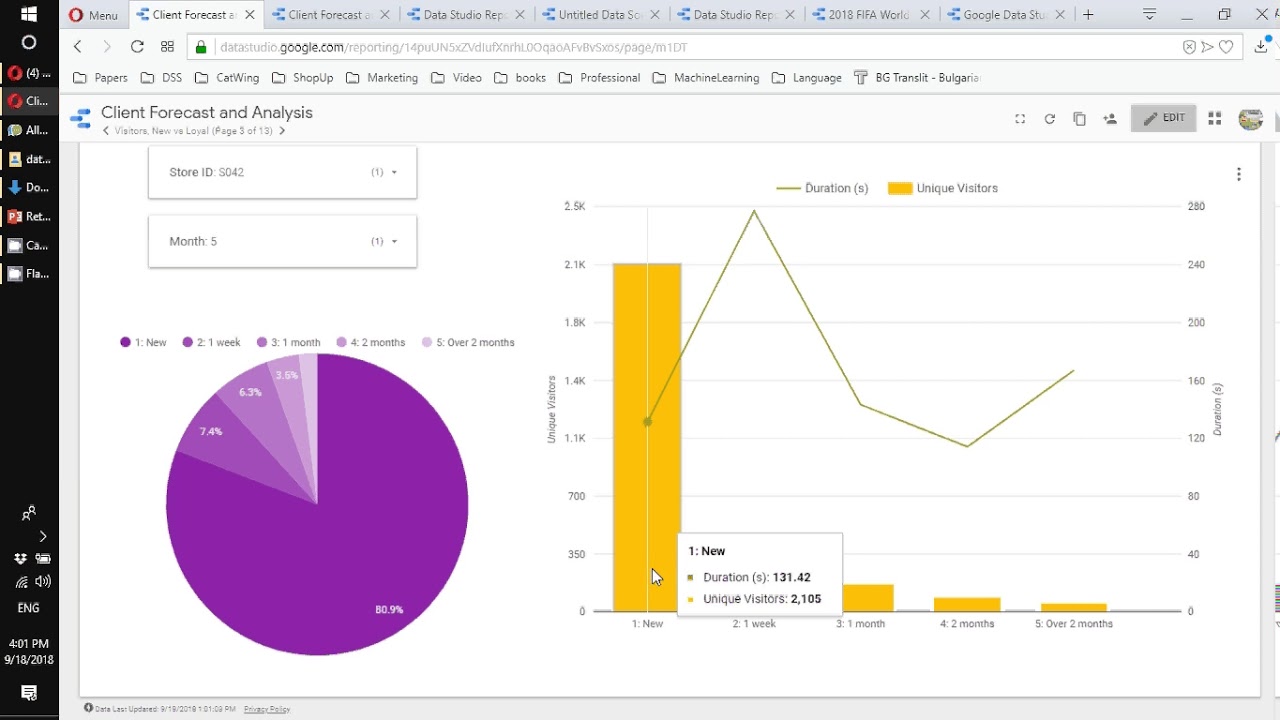Open Opera downloads icon
The image size is (1280, 720).
pos(1261,47)
